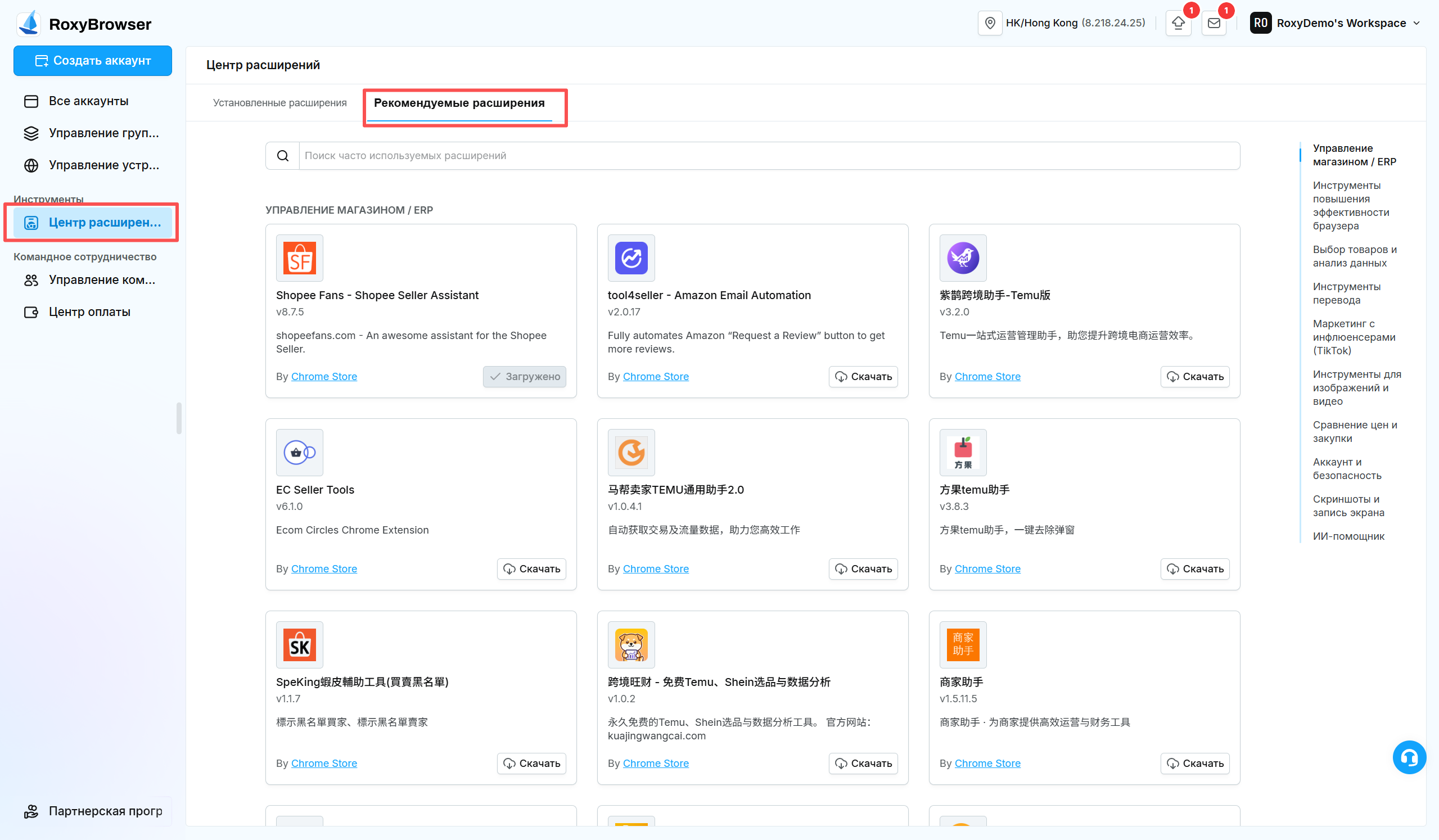Viewport: 1439px width, 840px height.
Task: Click Скачать for 方果temu助手
Action: pyautogui.click(x=1194, y=569)
